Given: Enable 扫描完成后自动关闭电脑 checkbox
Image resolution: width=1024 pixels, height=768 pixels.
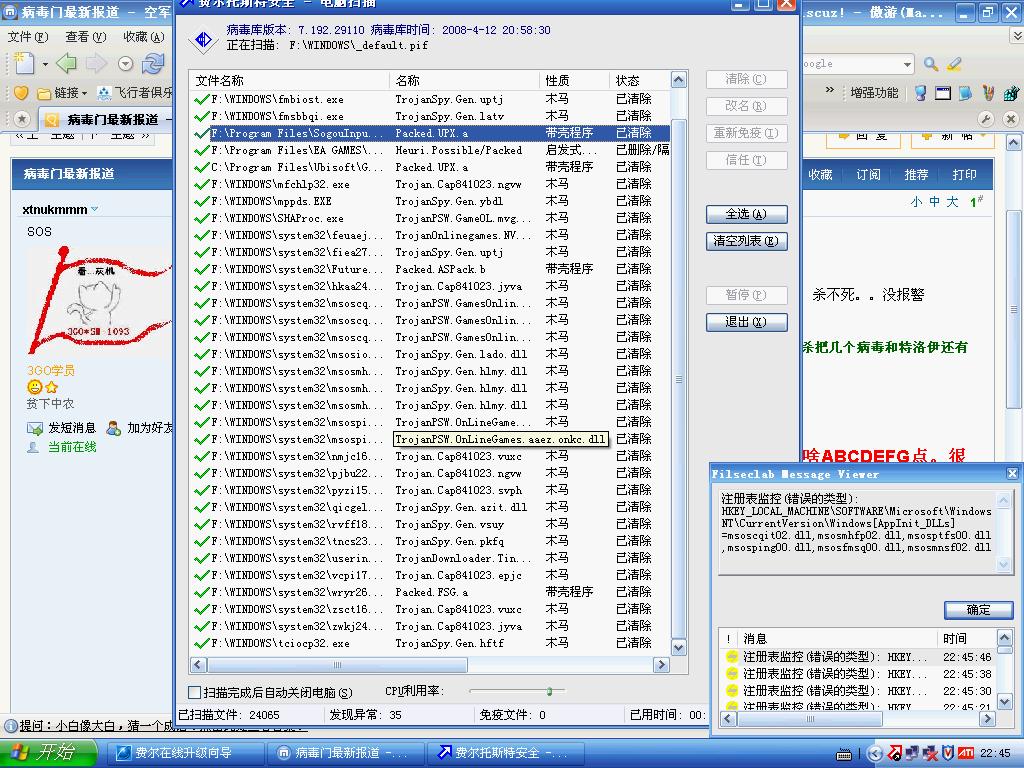Looking at the screenshot, I should 195,692.
